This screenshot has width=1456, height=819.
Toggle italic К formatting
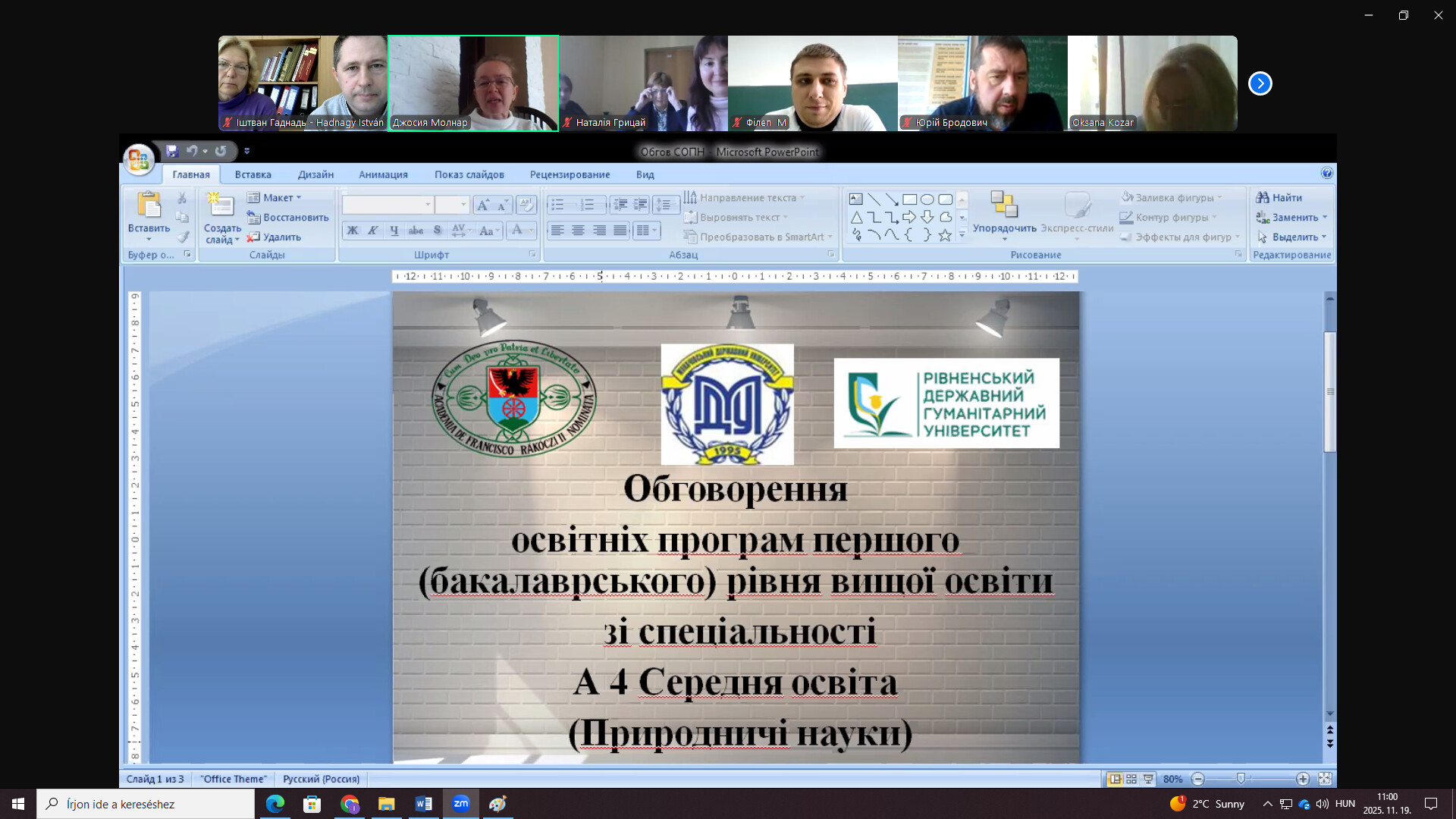click(373, 231)
